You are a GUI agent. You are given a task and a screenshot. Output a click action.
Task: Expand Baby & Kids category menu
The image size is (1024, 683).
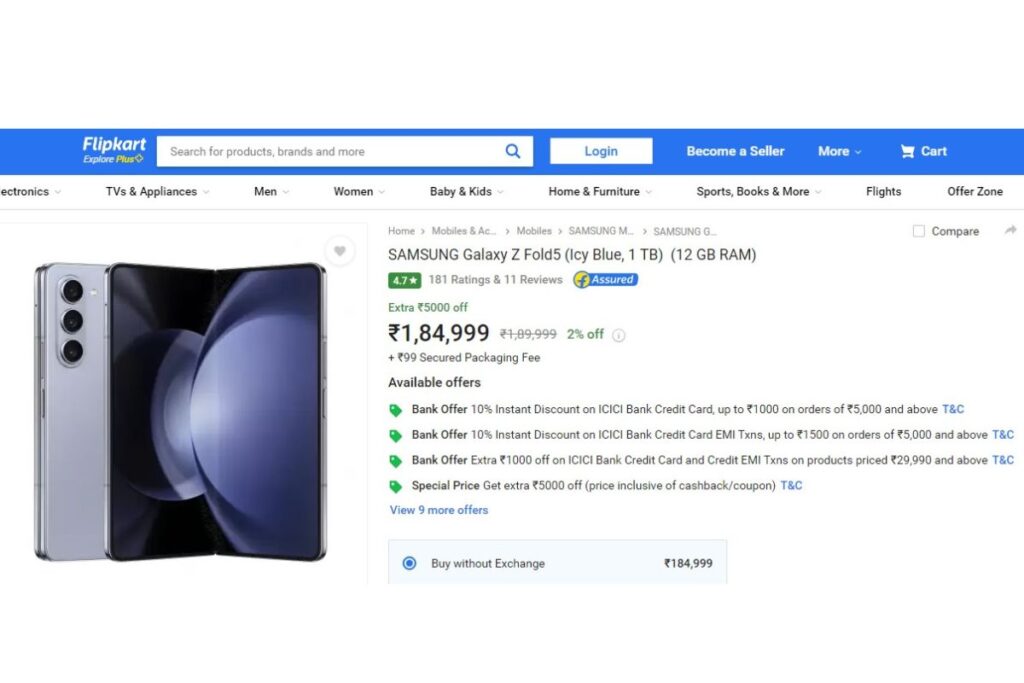point(466,191)
